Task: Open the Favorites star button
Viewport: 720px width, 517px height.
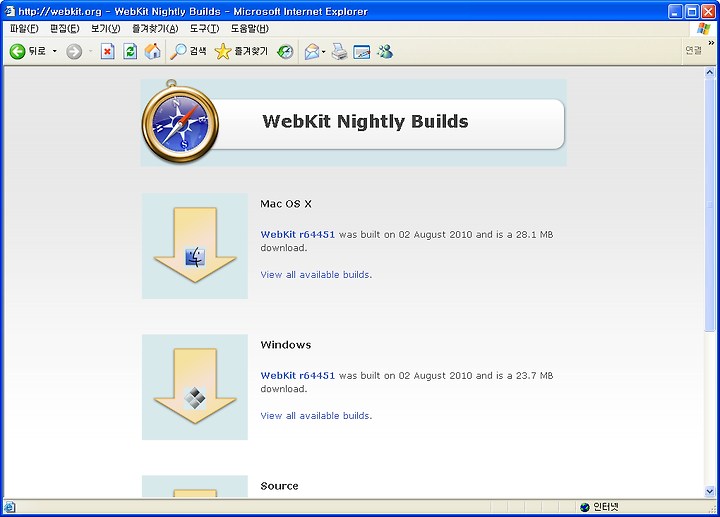Action: pos(241,51)
